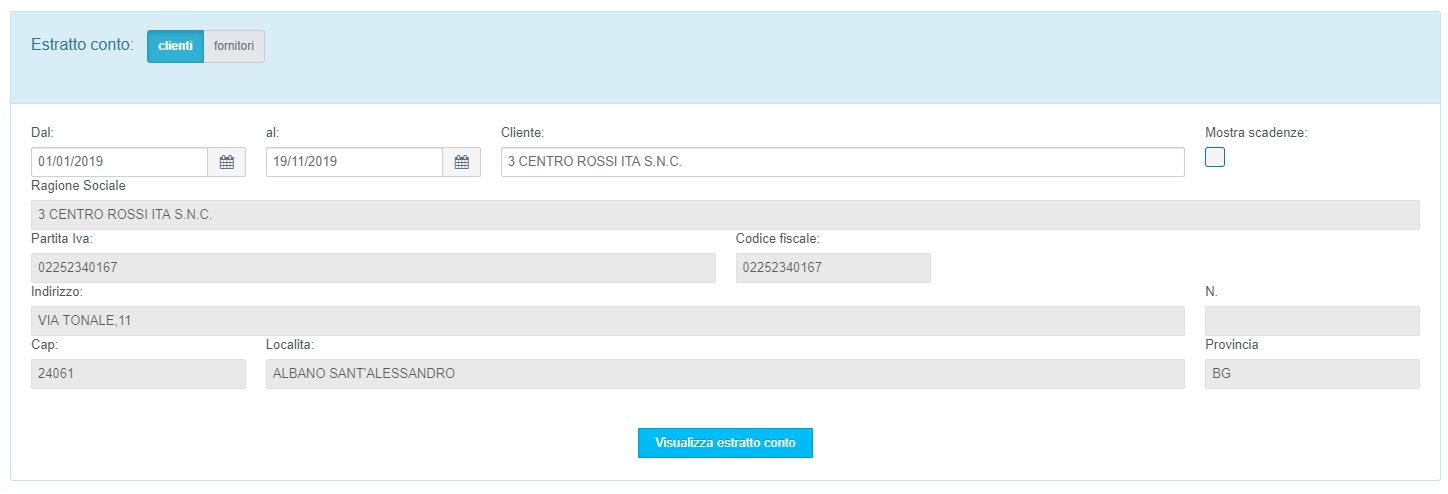Click into the Dal start date field

119,162
